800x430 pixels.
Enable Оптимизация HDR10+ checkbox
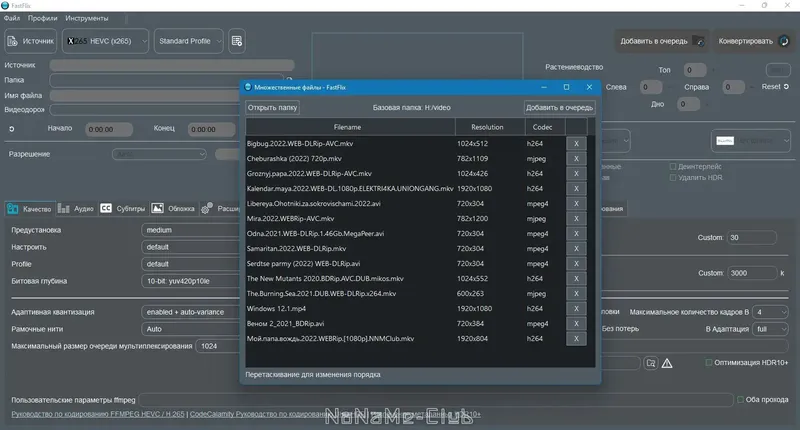709,363
